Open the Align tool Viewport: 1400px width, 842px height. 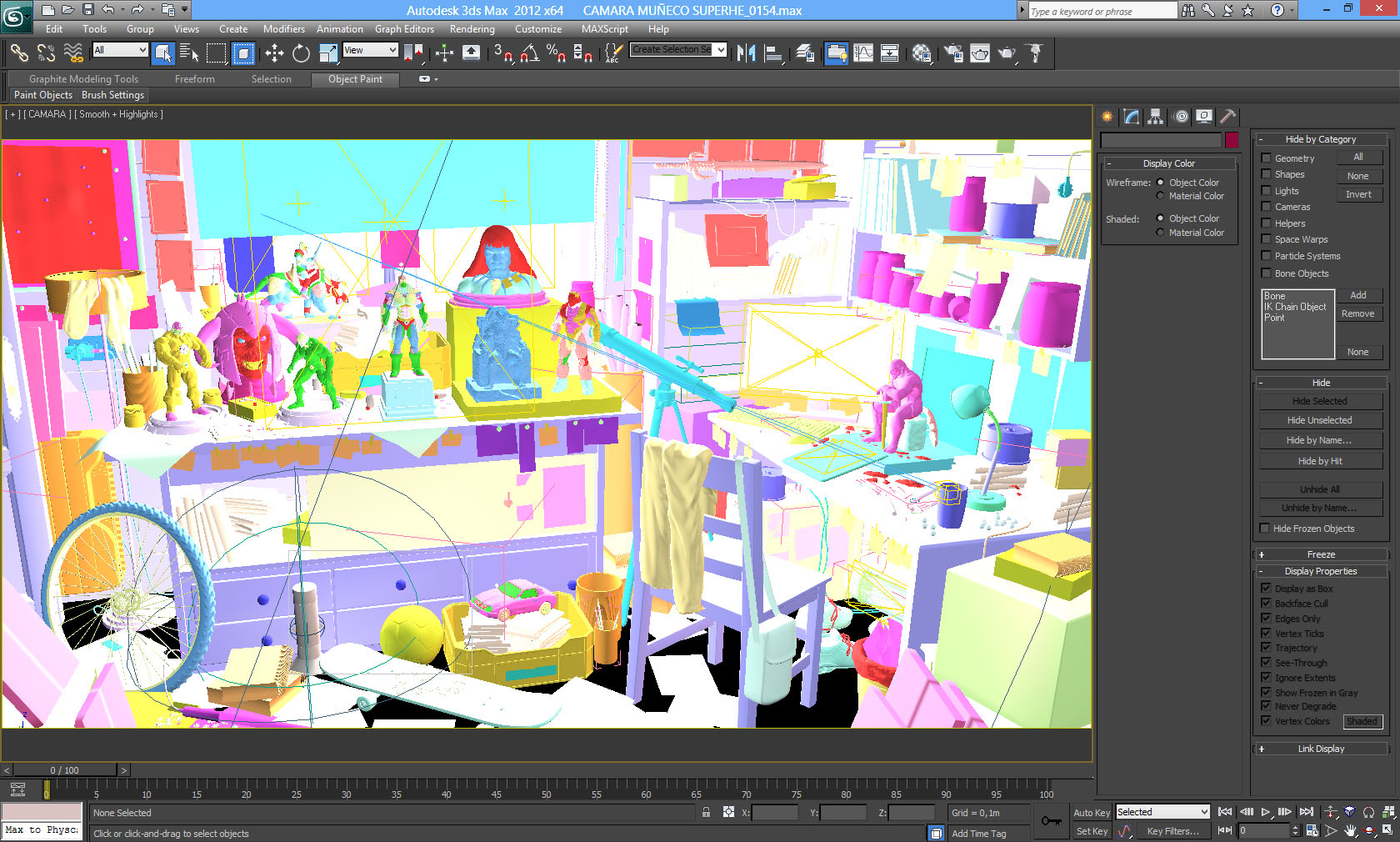point(774,53)
